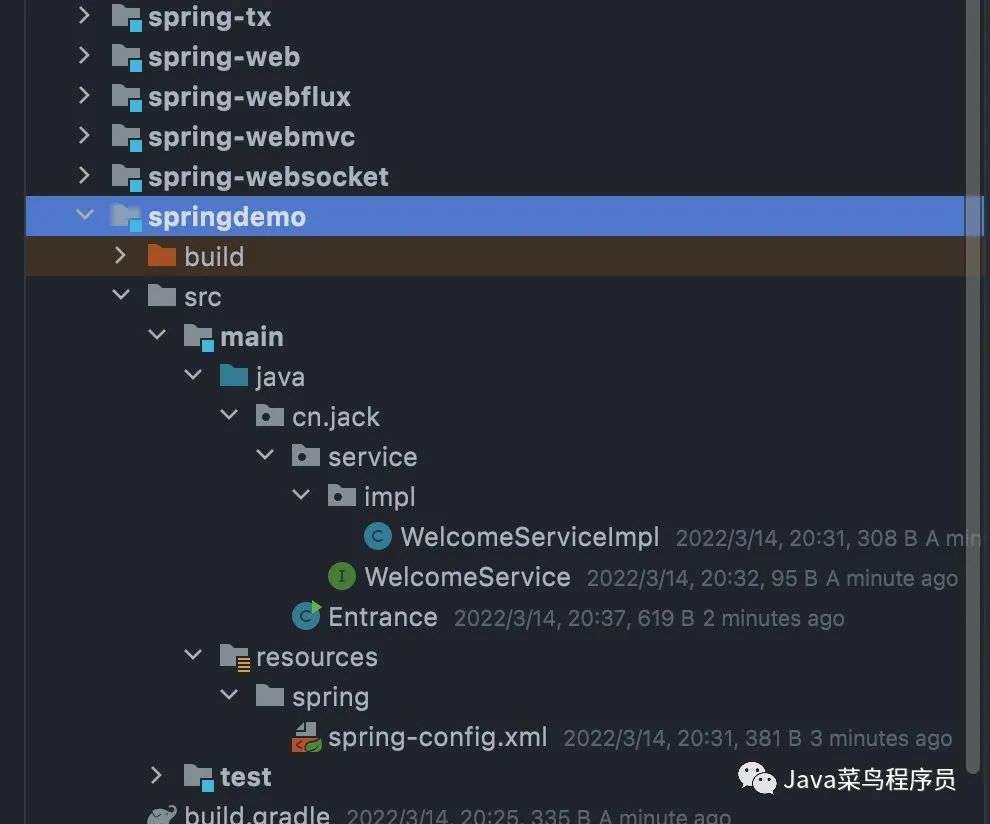Expand the spring-websocket module chevron
This screenshot has width=990, height=824.
click(84, 176)
